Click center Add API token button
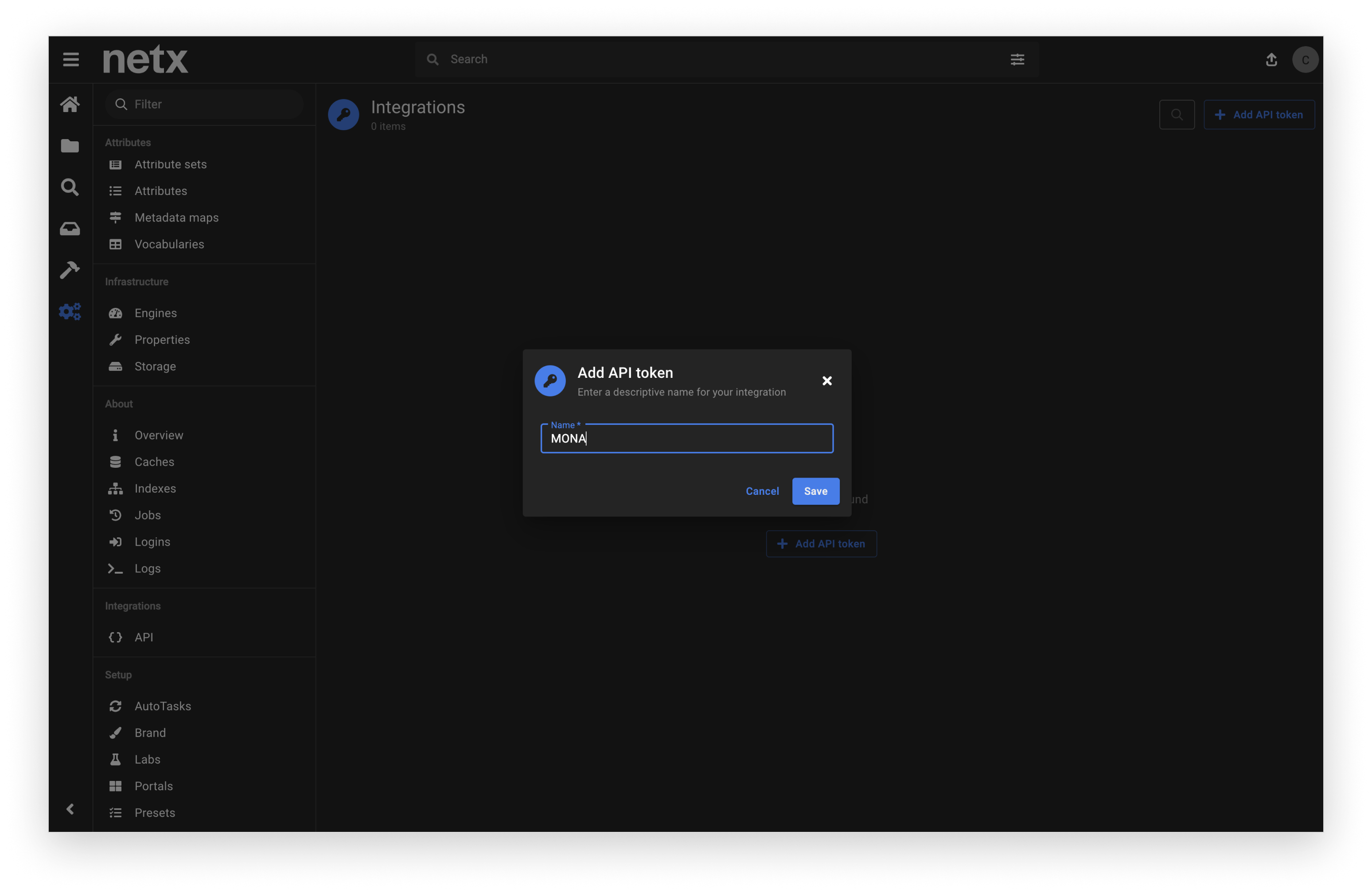Viewport: 1372px width, 893px height. pyautogui.click(x=821, y=544)
